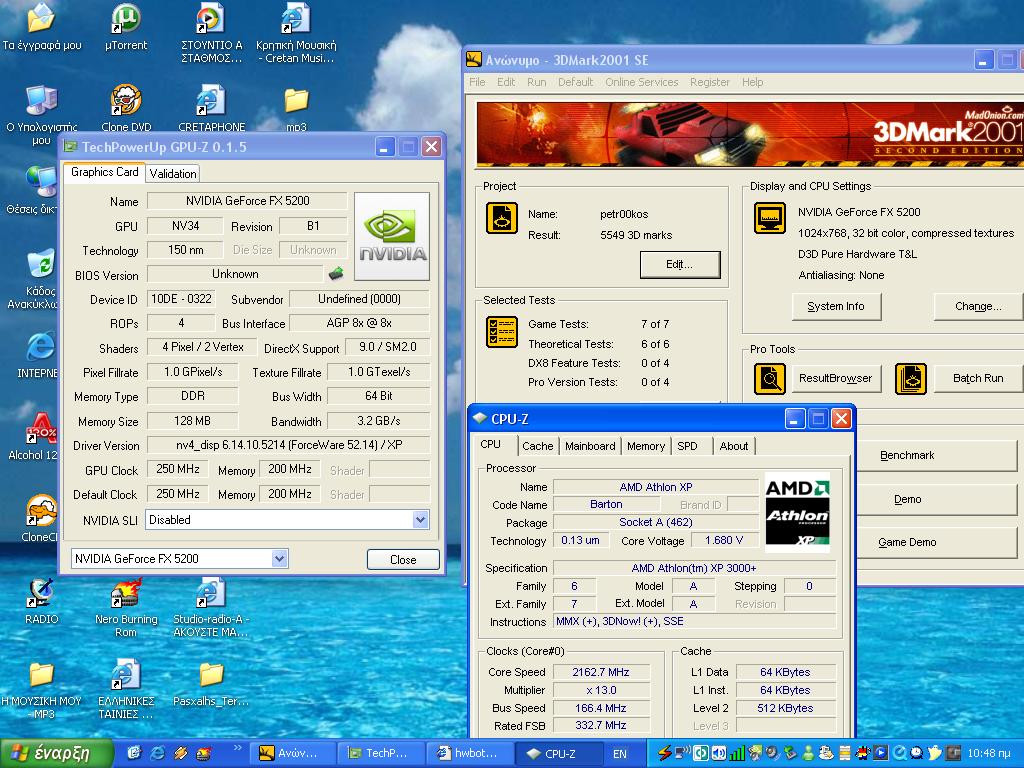Click the NVIDIA logo in GPU-Z
The width and height of the screenshot is (1024, 768).
coord(392,236)
